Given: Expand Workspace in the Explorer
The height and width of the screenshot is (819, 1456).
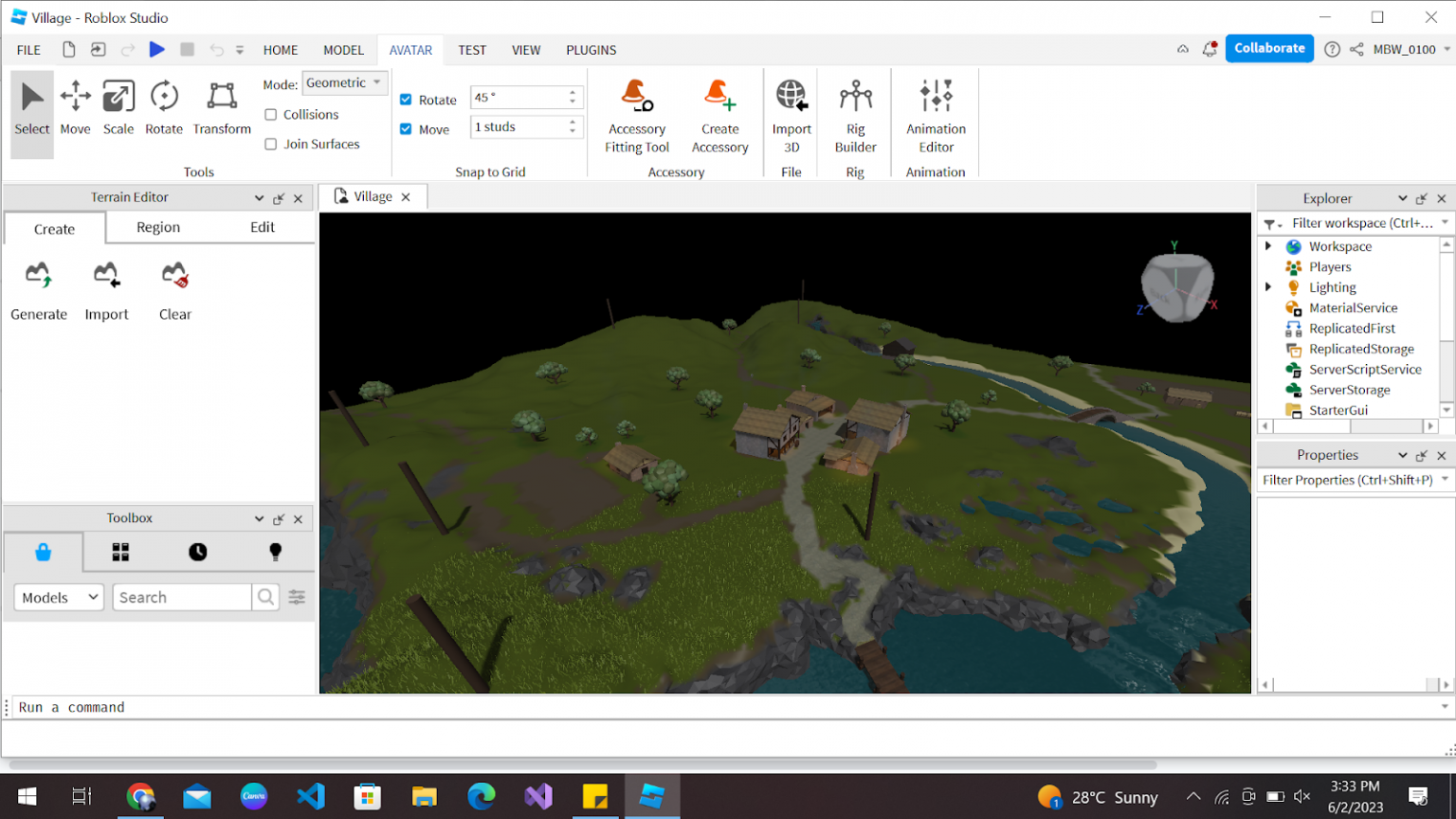Looking at the screenshot, I should [1270, 246].
